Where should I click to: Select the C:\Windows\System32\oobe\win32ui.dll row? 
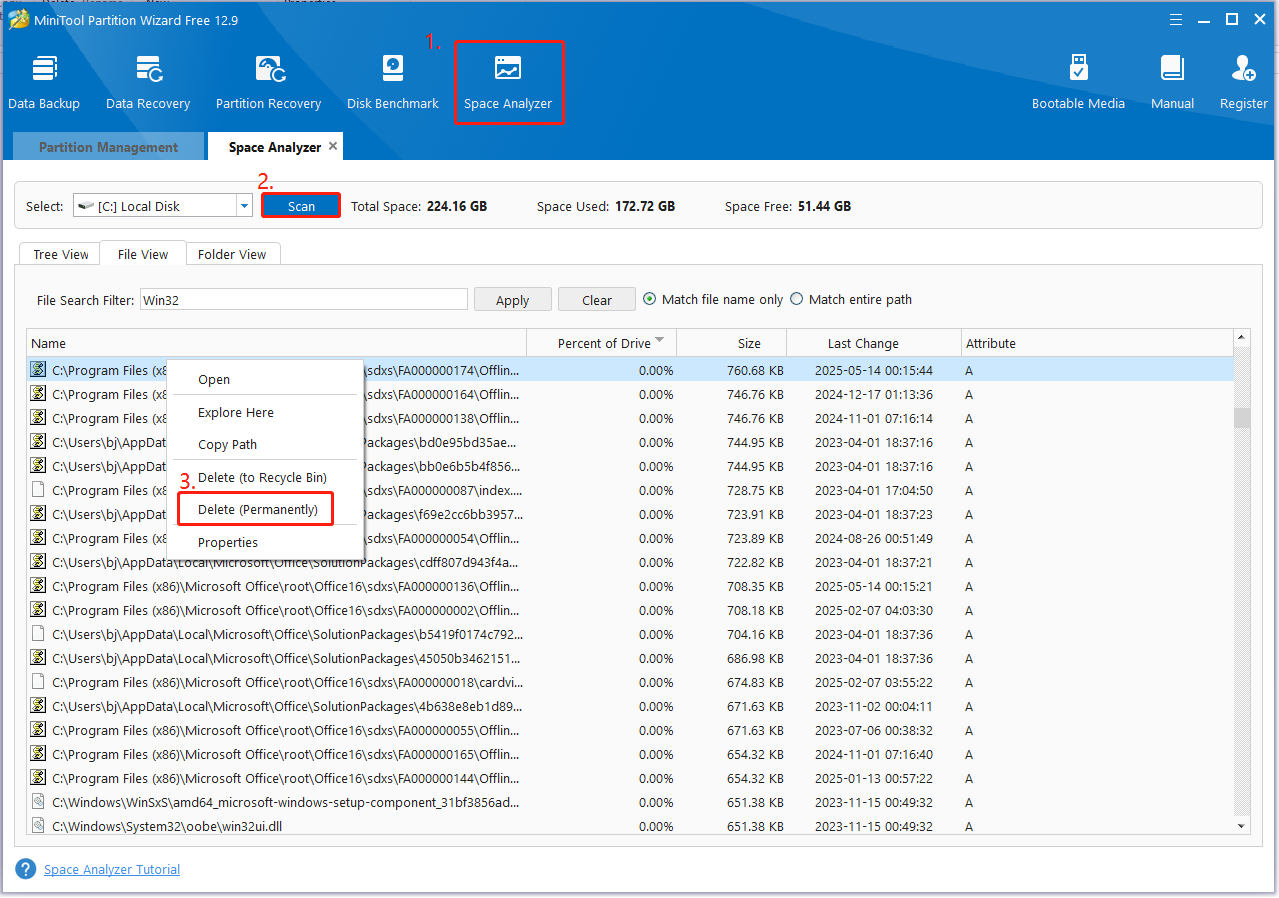tap(631, 826)
